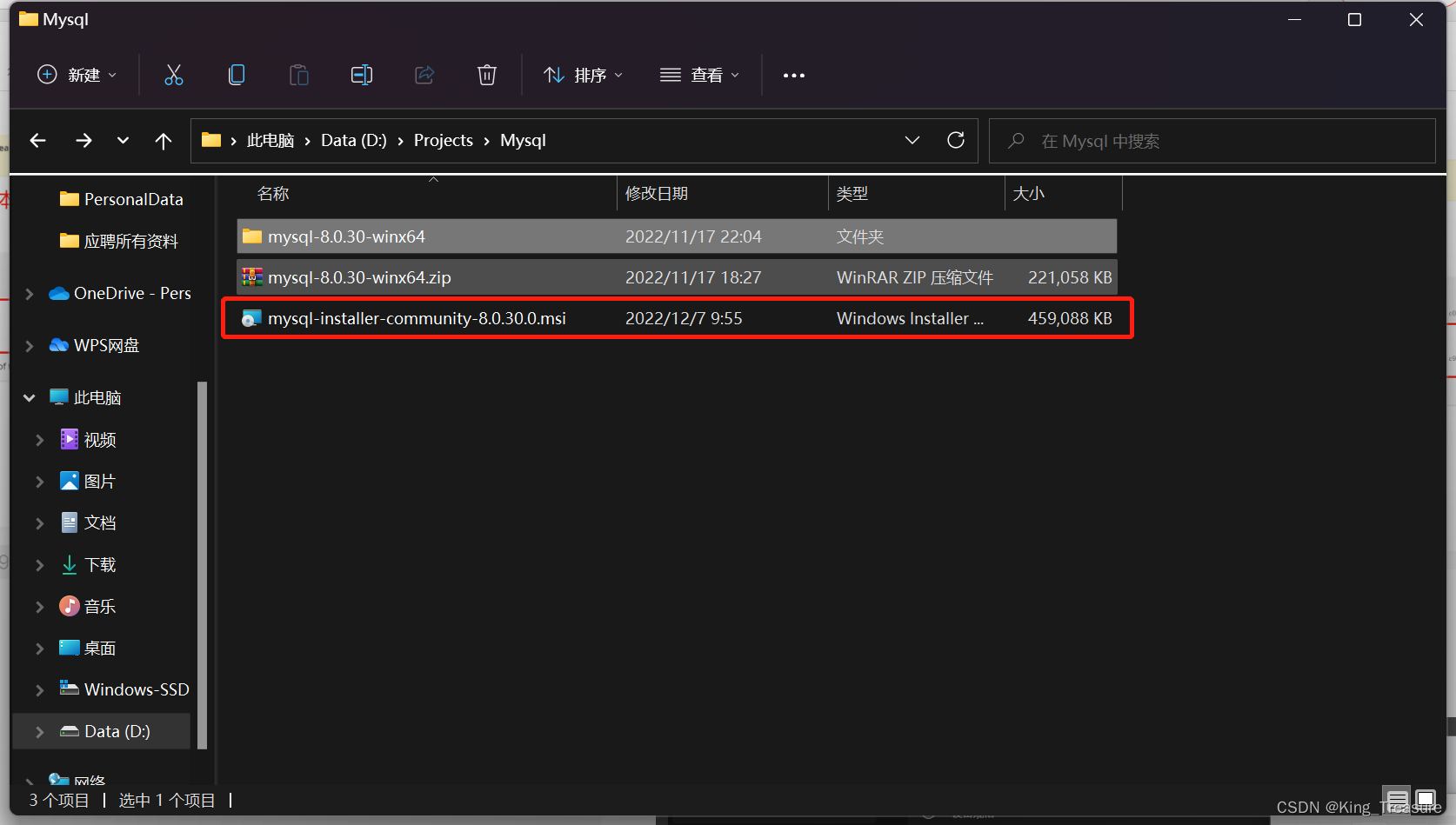Viewport: 1456px width, 825px height.
Task: Click Data (D:) in the address bar
Action: coord(354,141)
